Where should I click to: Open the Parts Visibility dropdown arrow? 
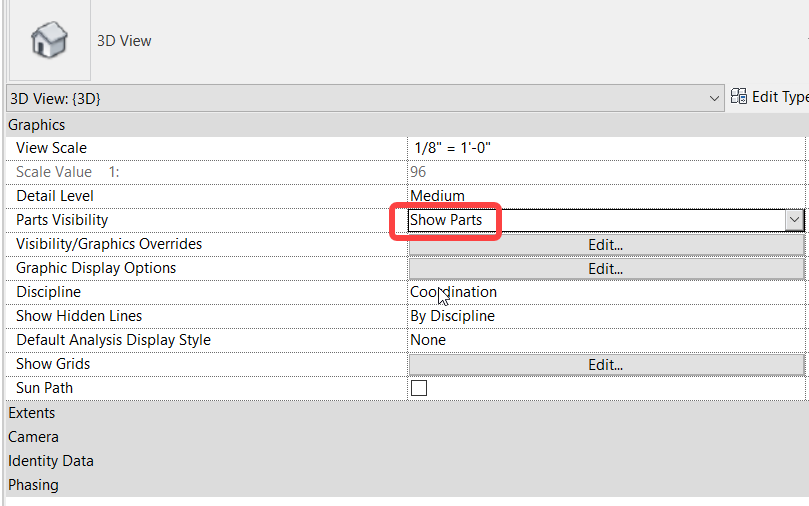coord(794,220)
